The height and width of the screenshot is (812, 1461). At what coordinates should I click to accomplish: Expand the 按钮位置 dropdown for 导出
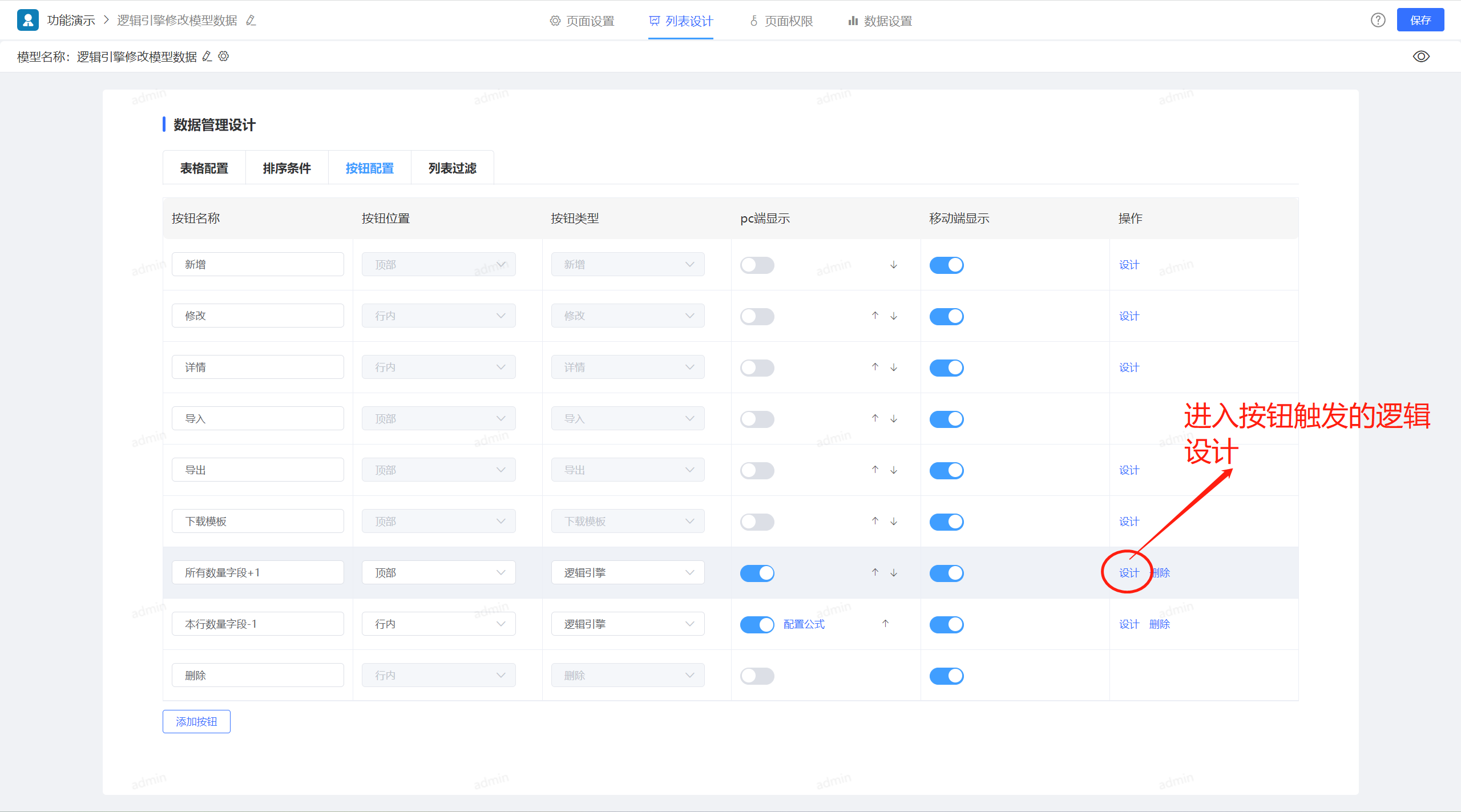pyautogui.click(x=438, y=469)
